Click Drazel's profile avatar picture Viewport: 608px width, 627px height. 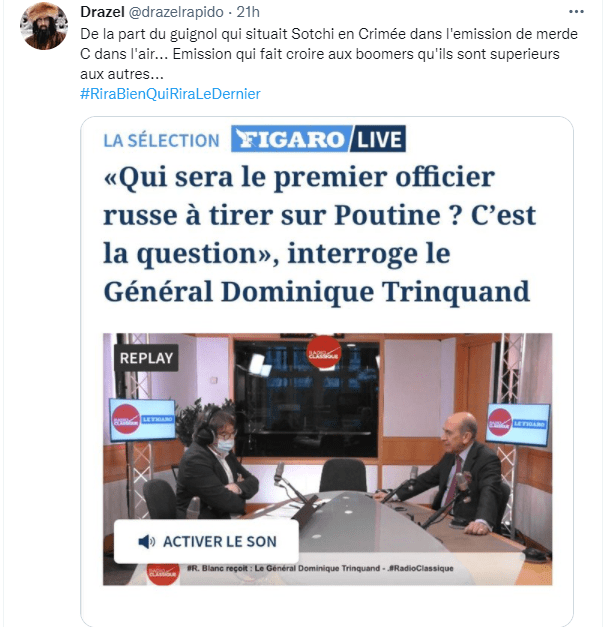[x=44, y=26]
